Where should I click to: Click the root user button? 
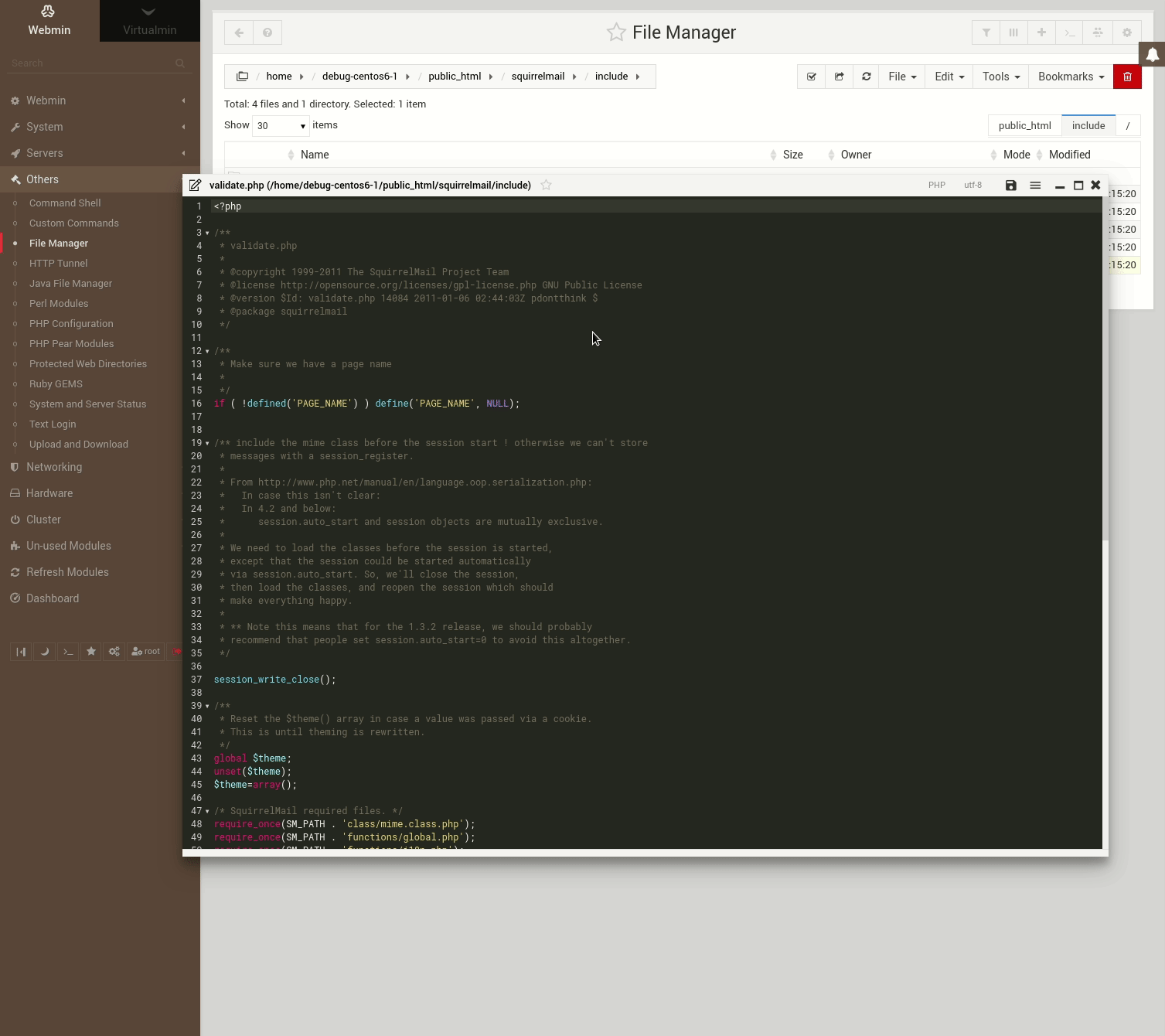tap(145, 652)
